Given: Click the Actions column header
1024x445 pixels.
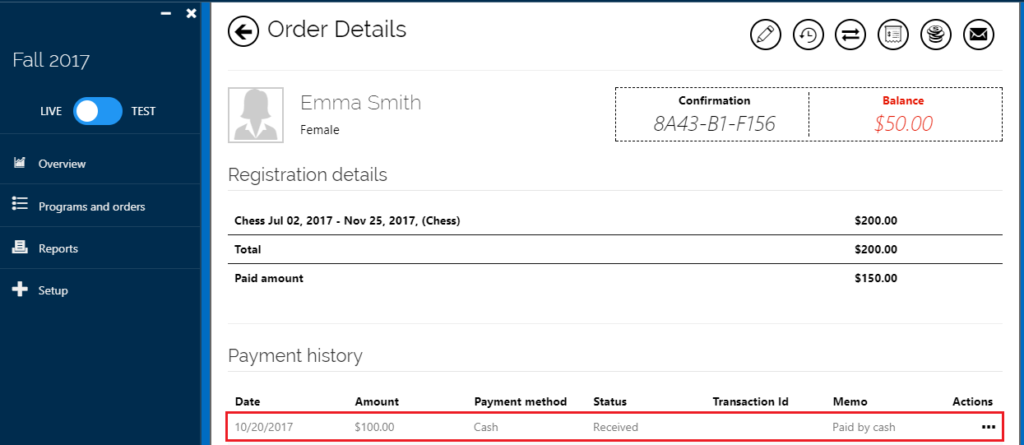Looking at the screenshot, I should (x=972, y=401).
